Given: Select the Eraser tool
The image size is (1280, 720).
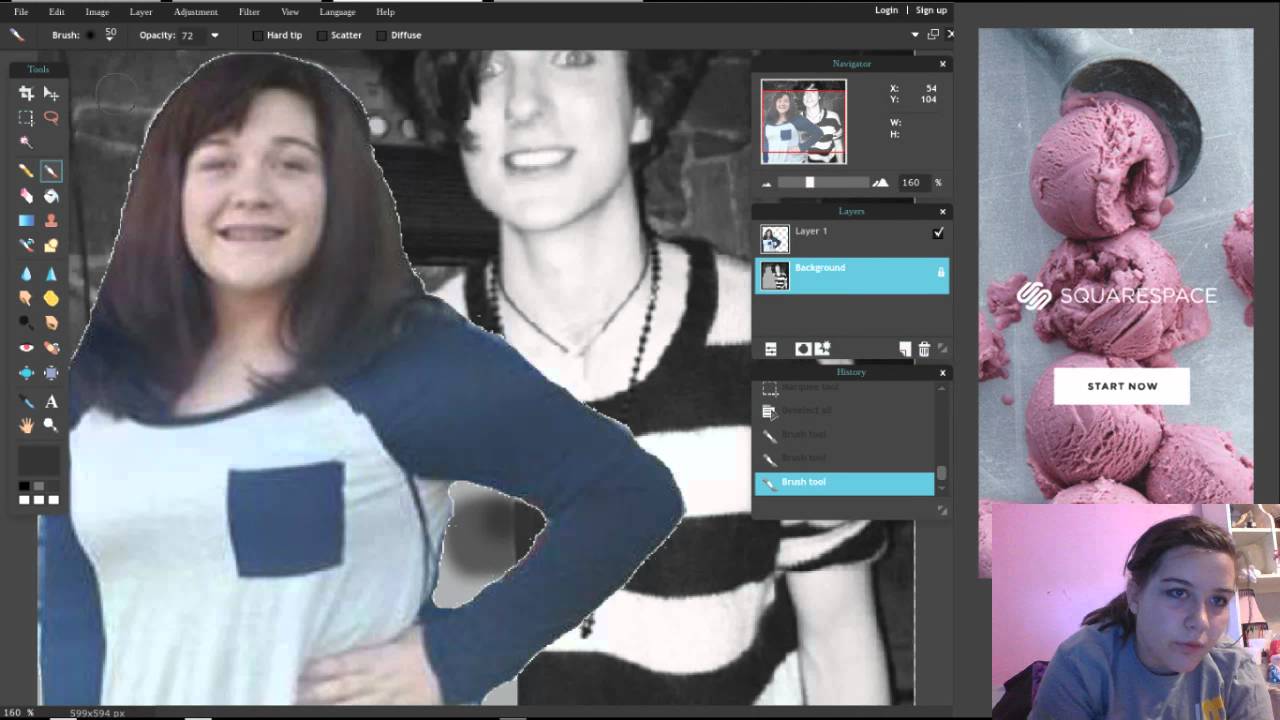Looking at the screenshot, I should point(26,196).
